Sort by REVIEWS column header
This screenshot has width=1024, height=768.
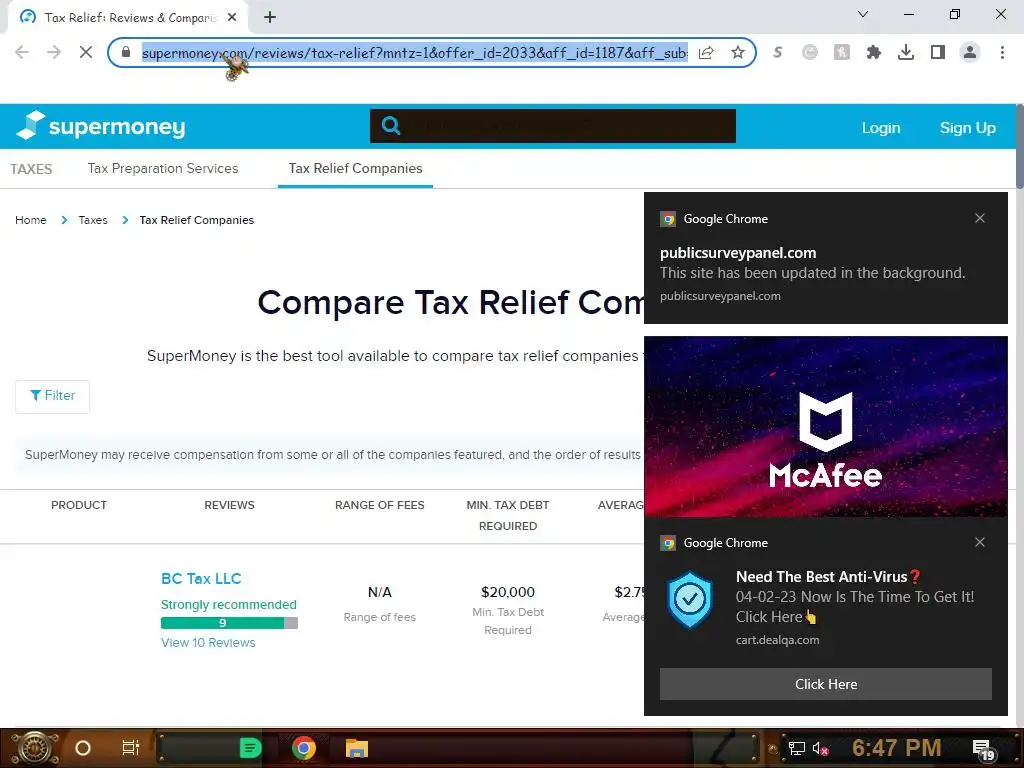[229, 505]
